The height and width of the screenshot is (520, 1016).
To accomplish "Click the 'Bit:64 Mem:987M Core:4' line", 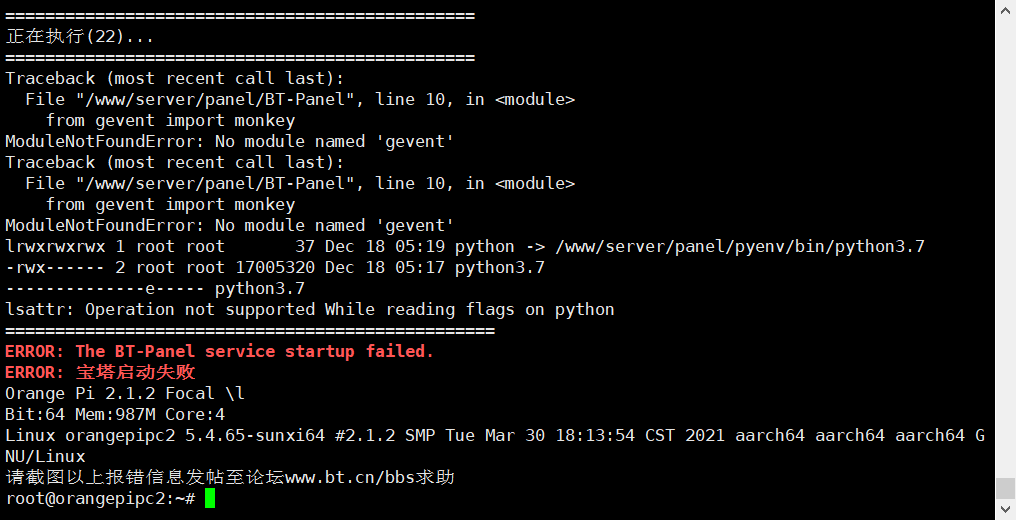I will tap(115, 414).
